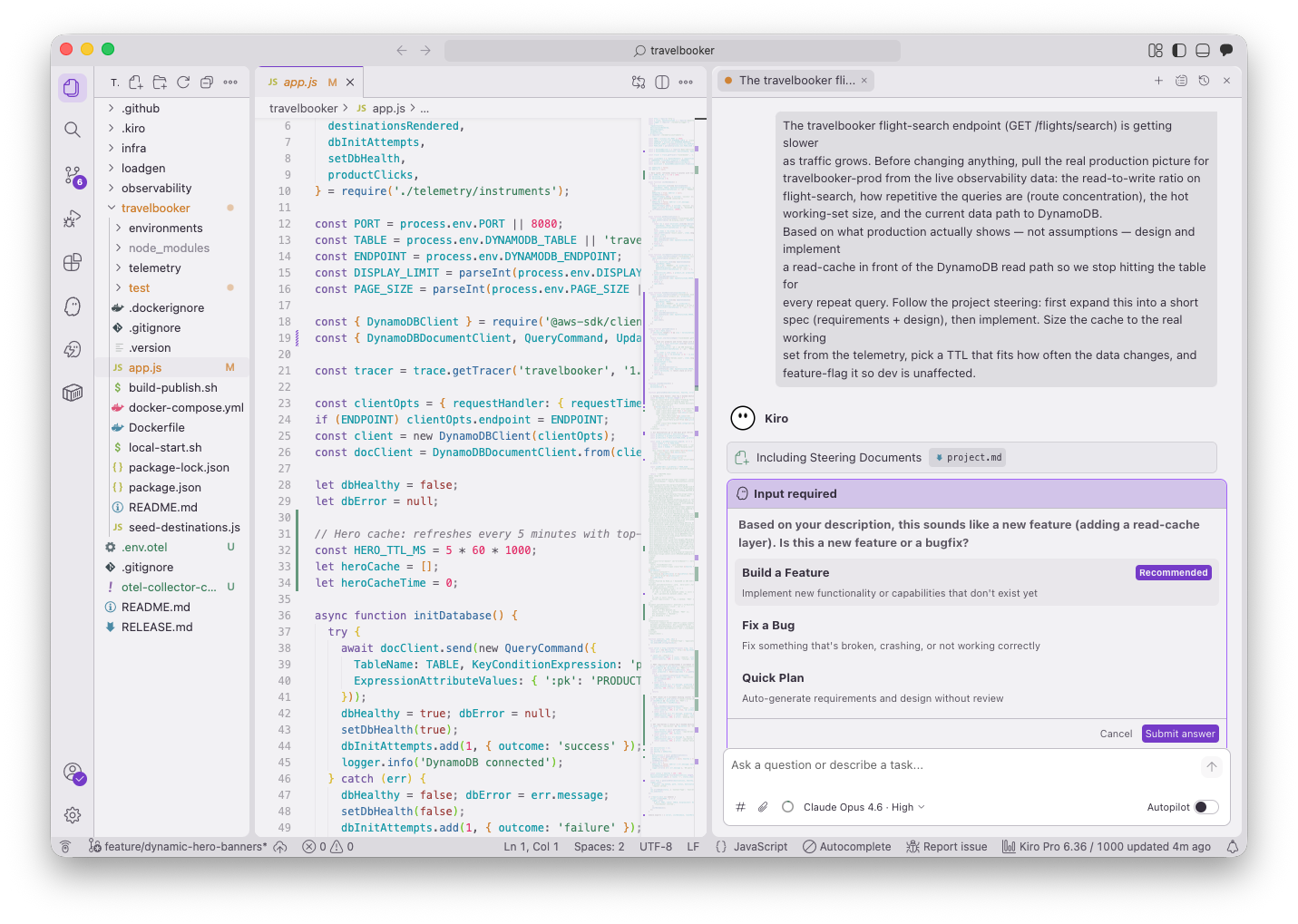Attach a file with paperclip icon
Viewport: 1298px width, 924px height.
[764, 807]
